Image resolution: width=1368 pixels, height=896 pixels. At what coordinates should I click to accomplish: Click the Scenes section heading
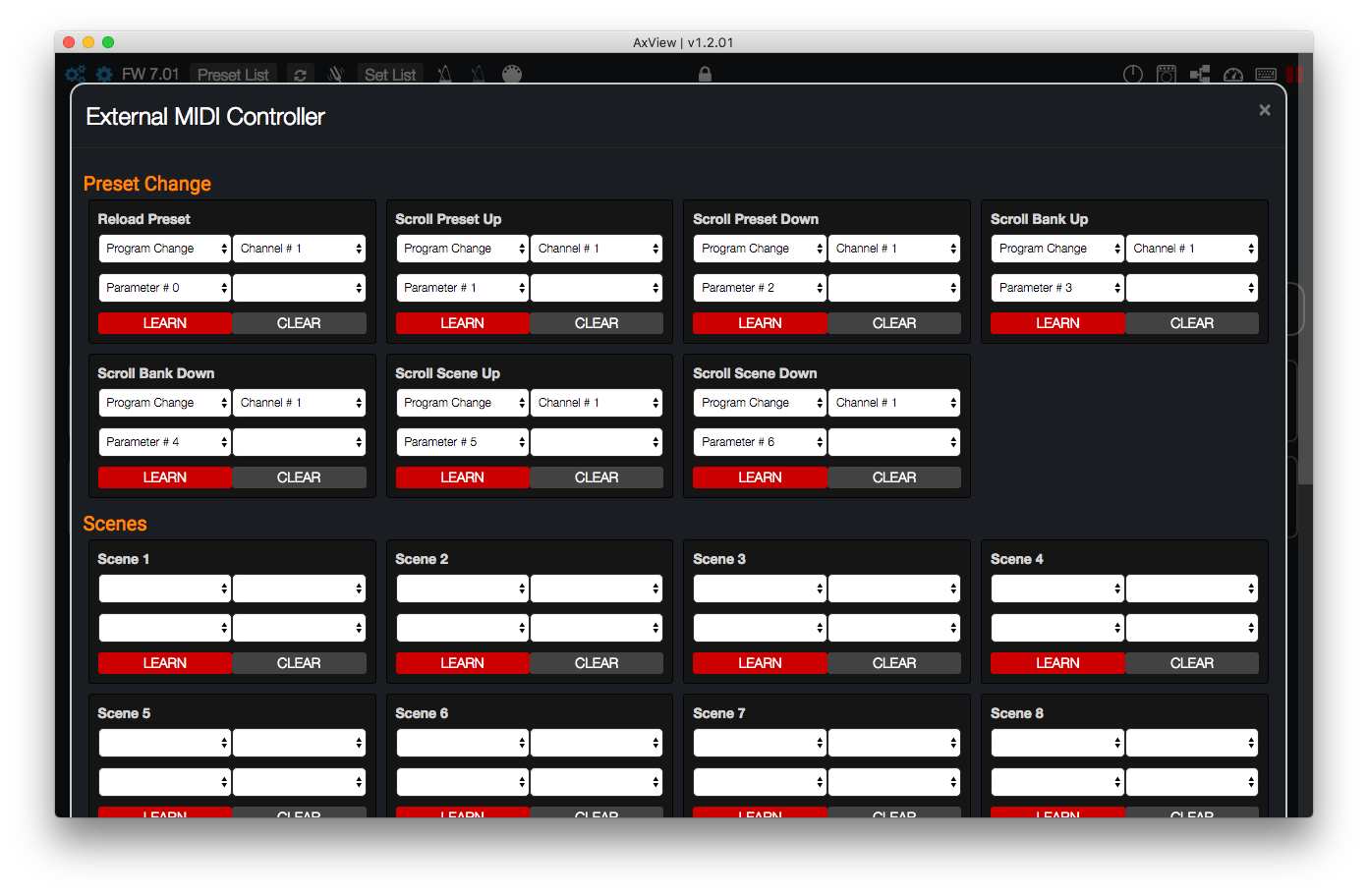point(115,524)
